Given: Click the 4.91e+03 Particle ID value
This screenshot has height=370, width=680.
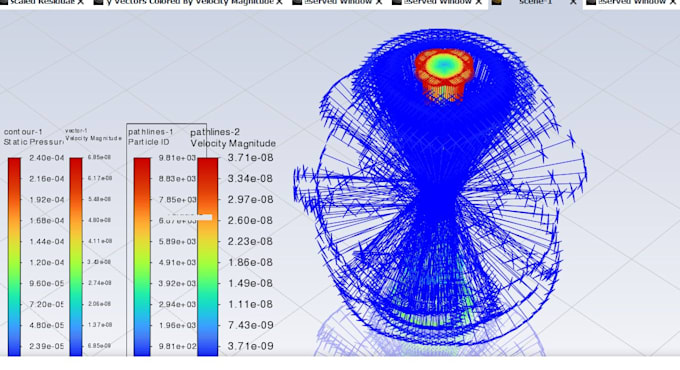Looking at the screenshot, I should pos(177,262).
